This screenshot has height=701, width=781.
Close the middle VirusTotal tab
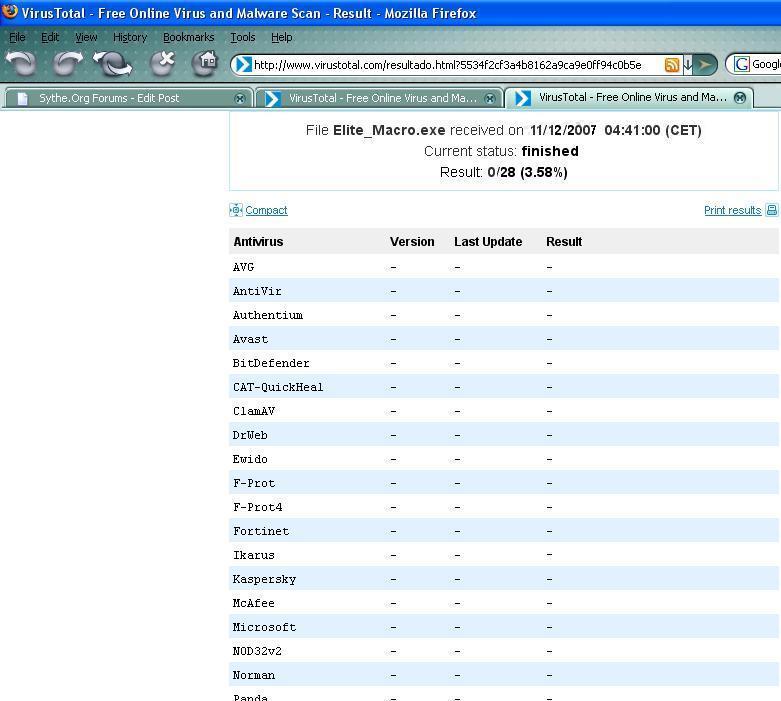pos(490,99)
